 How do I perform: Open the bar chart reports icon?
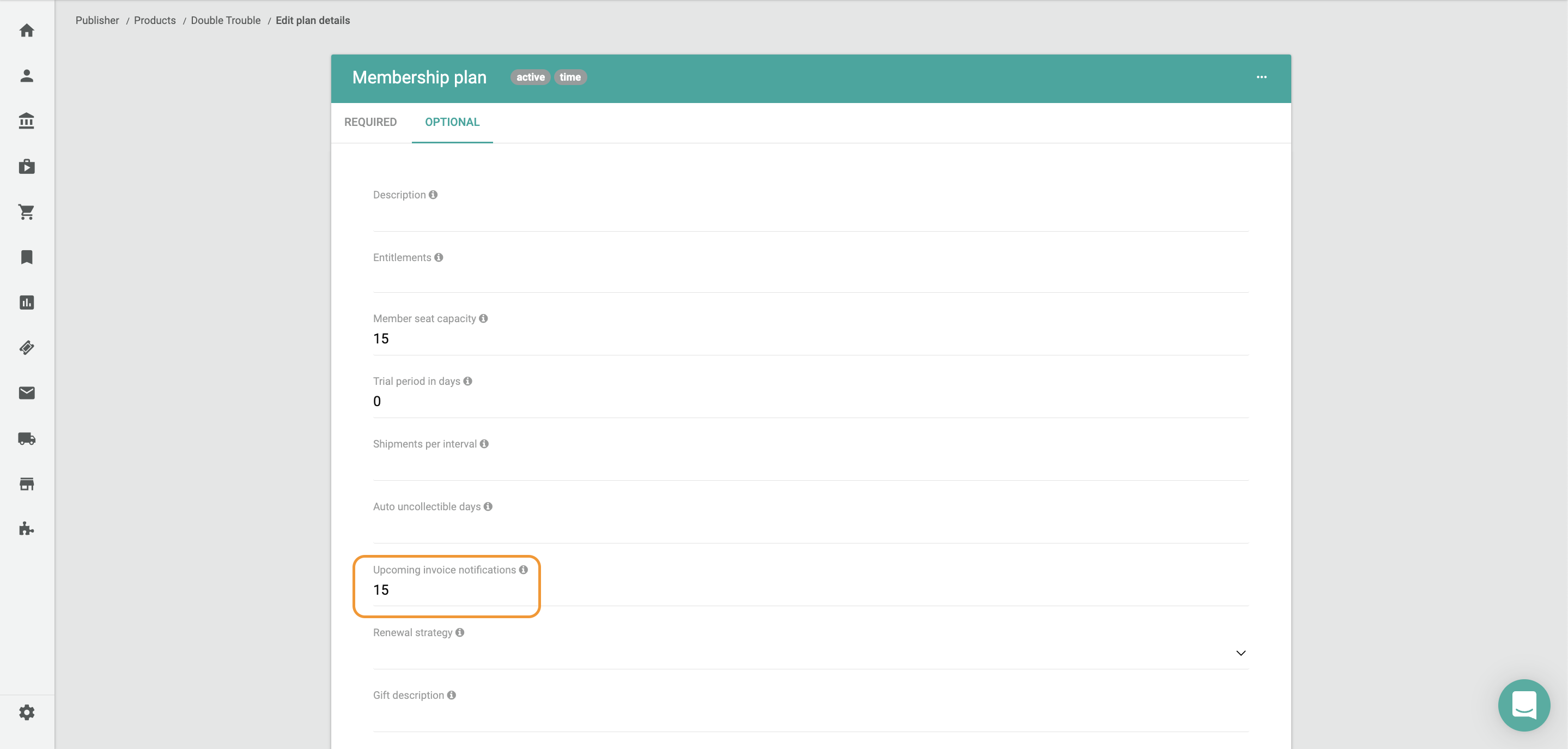[27, 303]
